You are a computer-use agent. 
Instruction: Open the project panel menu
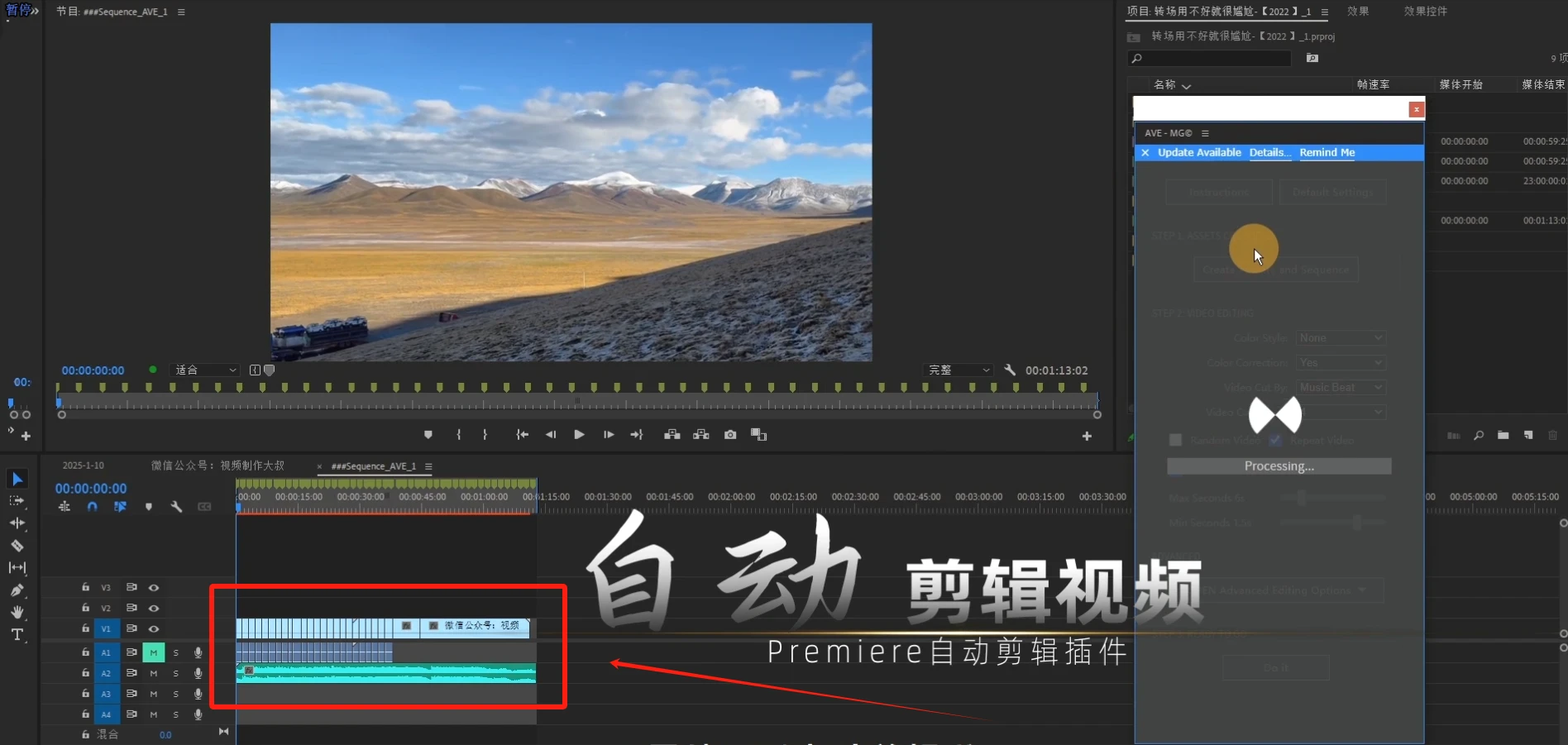point(1325,12)
